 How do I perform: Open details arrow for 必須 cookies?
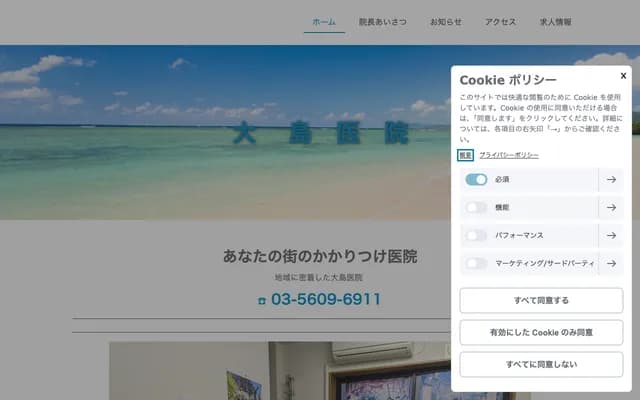click(611, 180)
